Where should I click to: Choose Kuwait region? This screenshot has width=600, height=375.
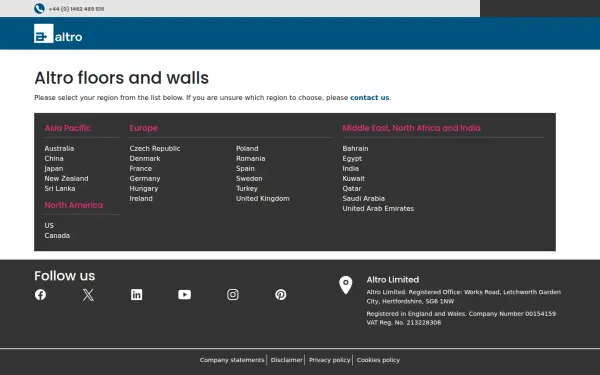(x=354, y=179)
